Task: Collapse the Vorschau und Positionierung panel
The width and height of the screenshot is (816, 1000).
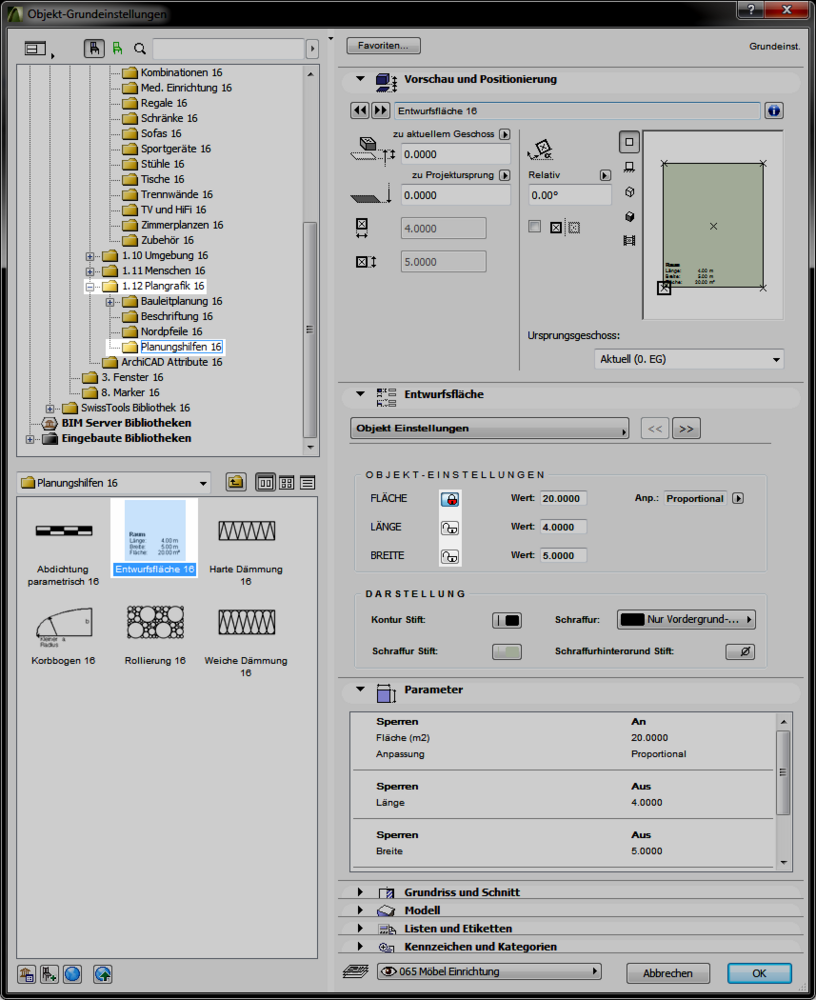Action: pos(360,78)
